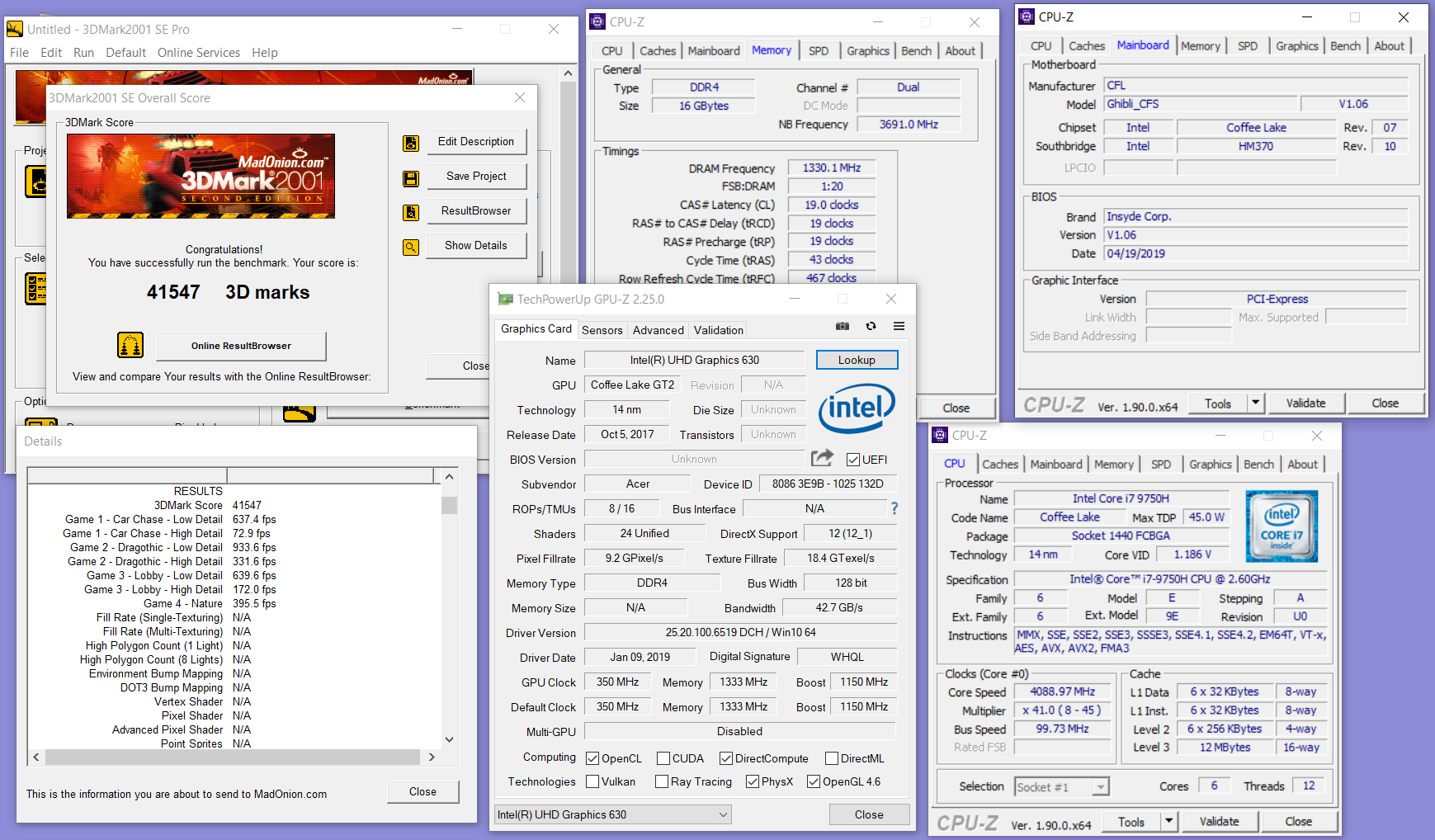Image resolution: width=1435 pixels, height=840 pixels.
Task: Toggle the DirectCompute checkbox
Action: point(726,758)
